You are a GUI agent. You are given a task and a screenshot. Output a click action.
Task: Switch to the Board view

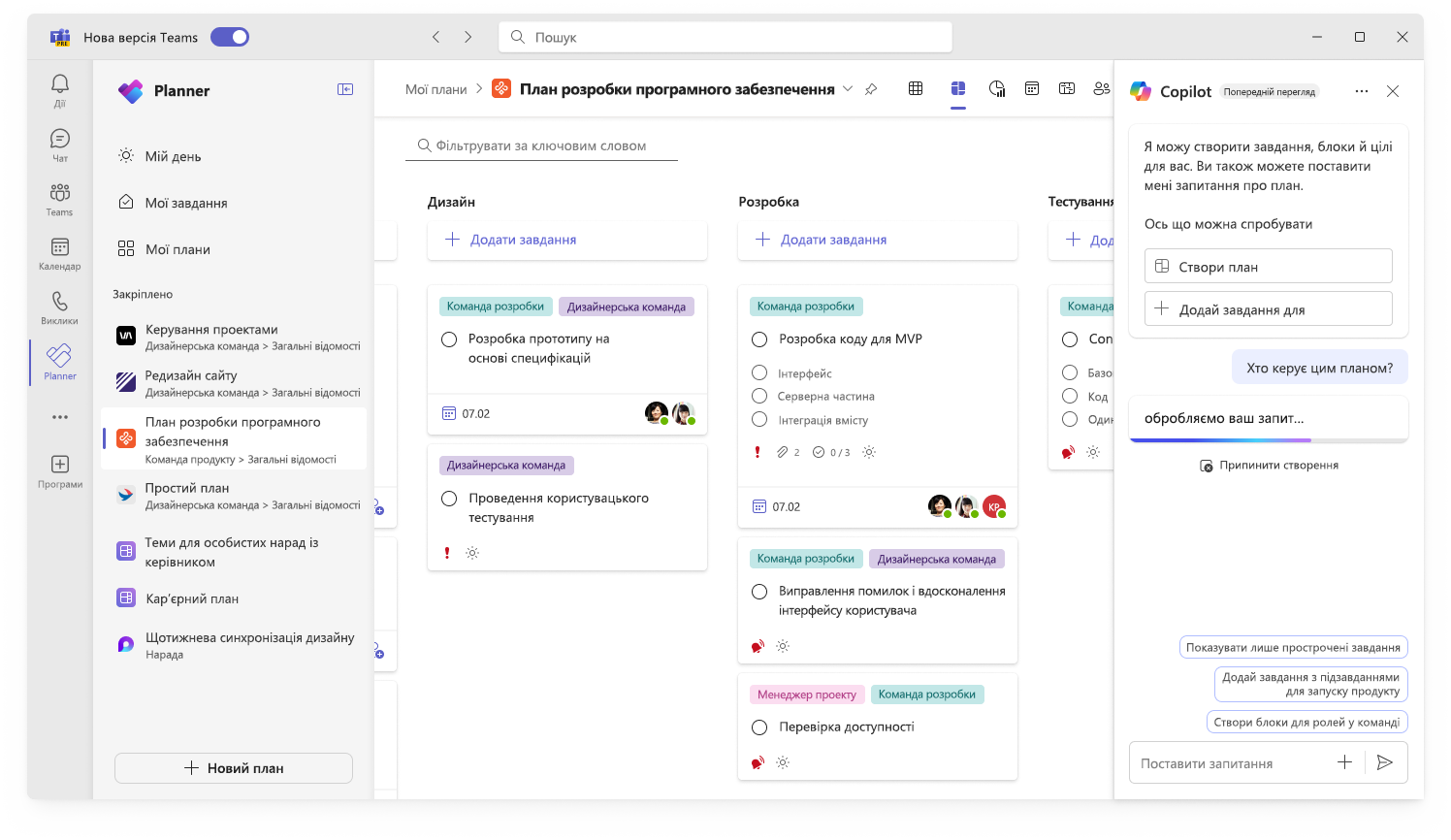coord(958,88)
